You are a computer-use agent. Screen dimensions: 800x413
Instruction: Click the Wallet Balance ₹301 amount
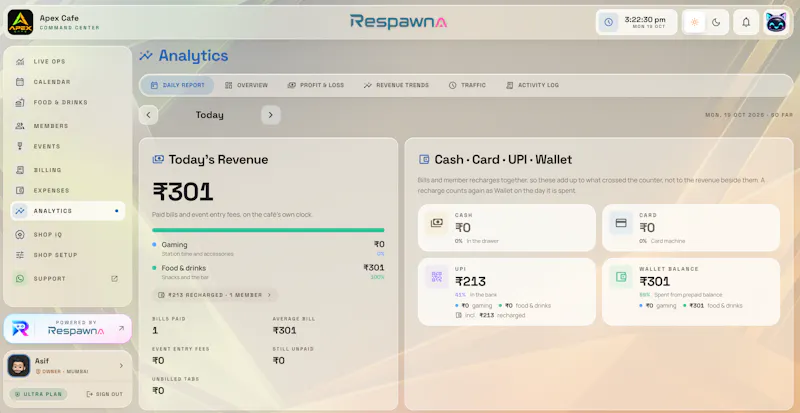(655, 281)
